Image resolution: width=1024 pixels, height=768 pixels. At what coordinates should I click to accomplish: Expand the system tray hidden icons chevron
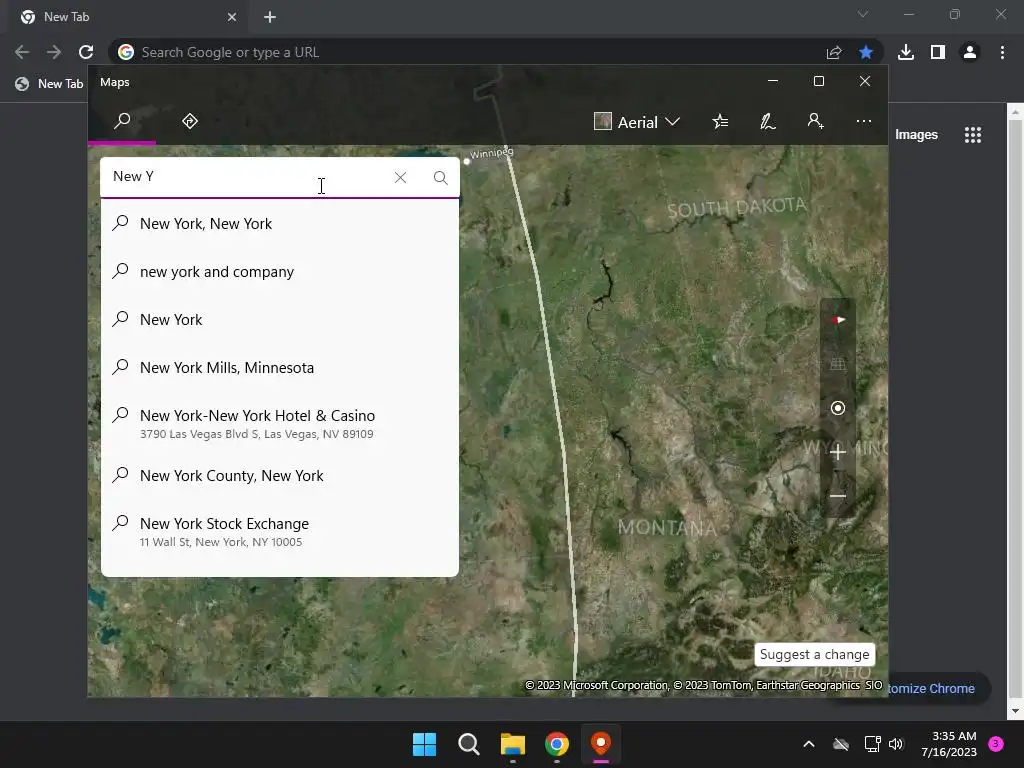808,744
